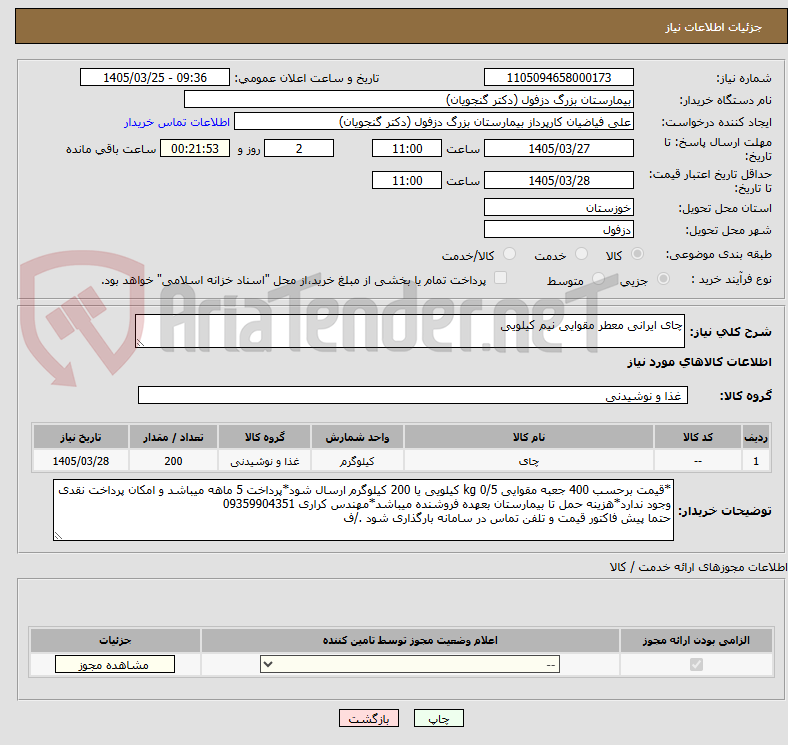Click the buyer organization name field
The height and width of the screenshot is (745, 788).
pos(409,100)
